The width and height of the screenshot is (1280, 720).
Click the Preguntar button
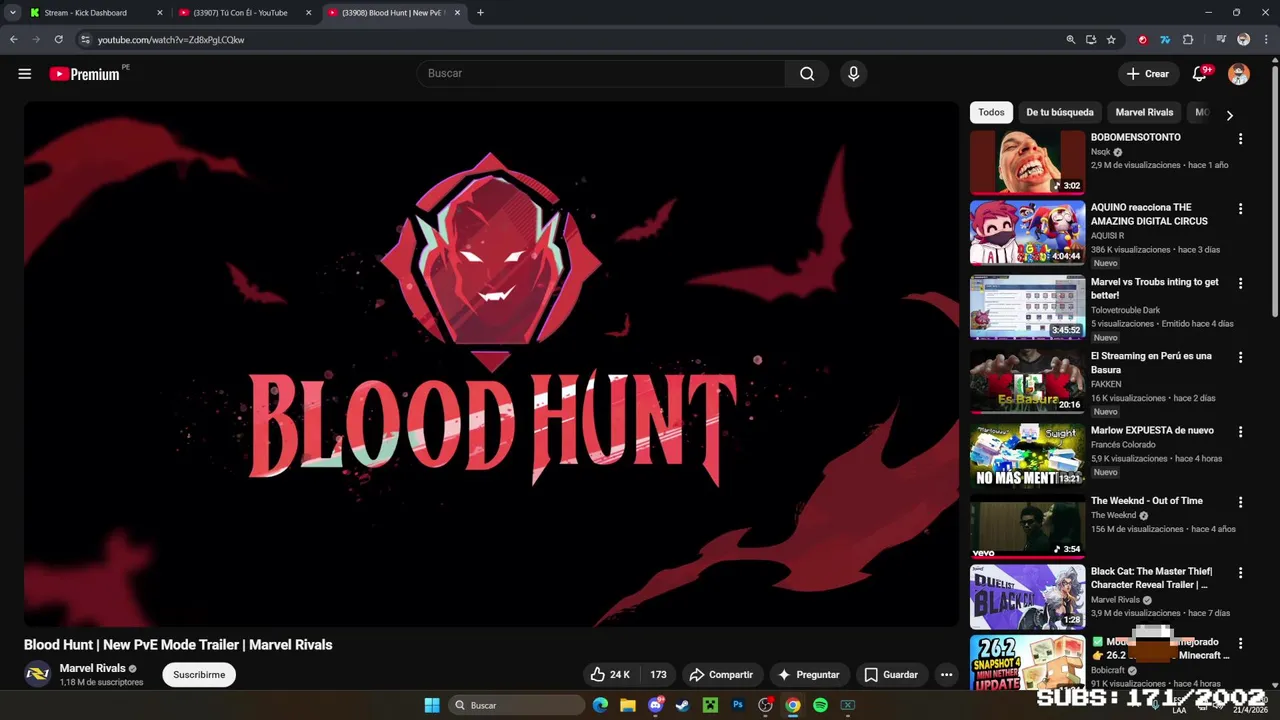(x=808, y=675)
